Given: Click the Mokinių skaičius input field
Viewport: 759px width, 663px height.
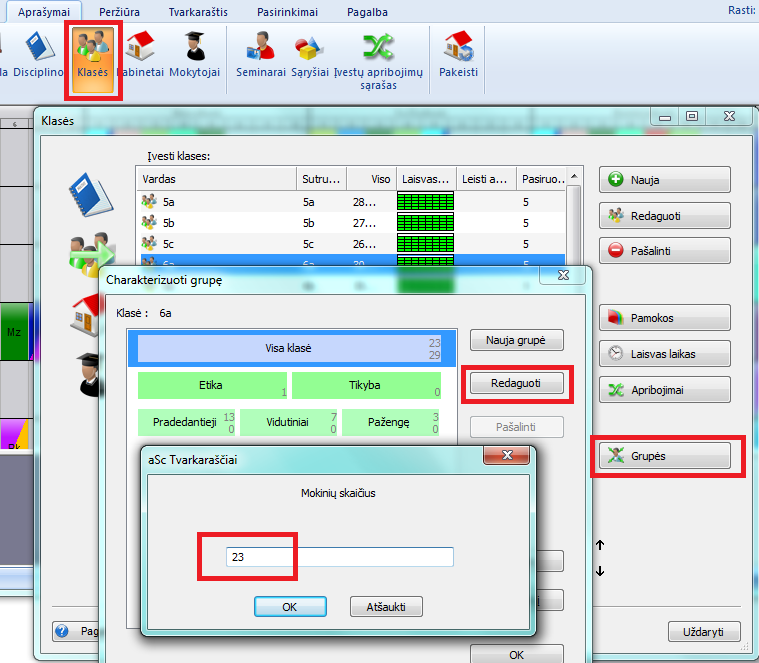Looking at the screenshot, I should [340, 557].
